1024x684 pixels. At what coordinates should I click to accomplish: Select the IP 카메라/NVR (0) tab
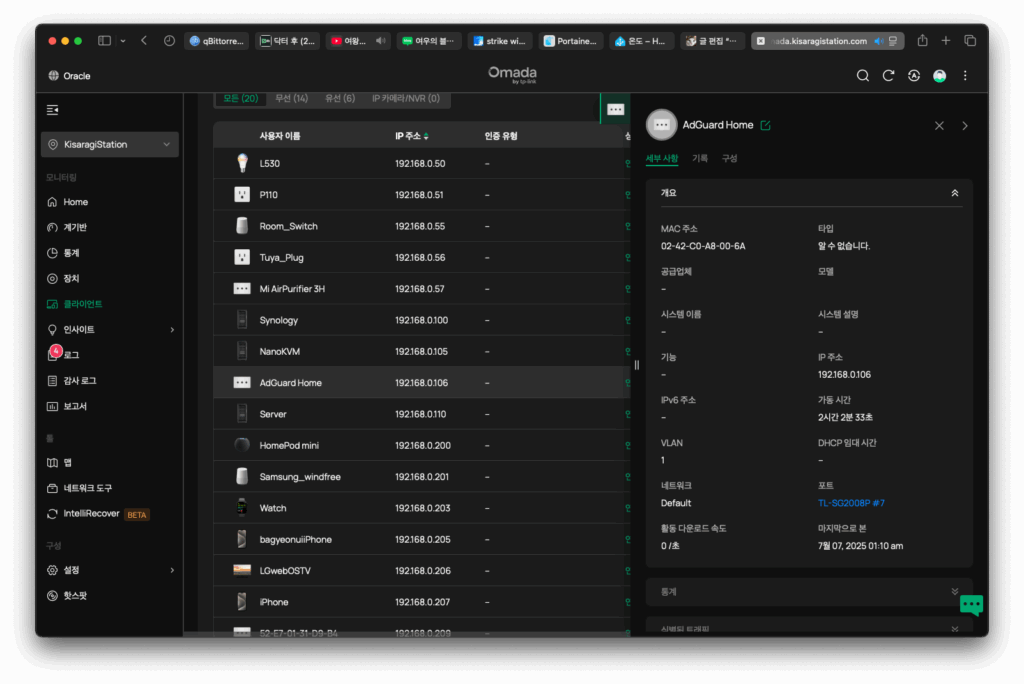[x=406, y=99]
